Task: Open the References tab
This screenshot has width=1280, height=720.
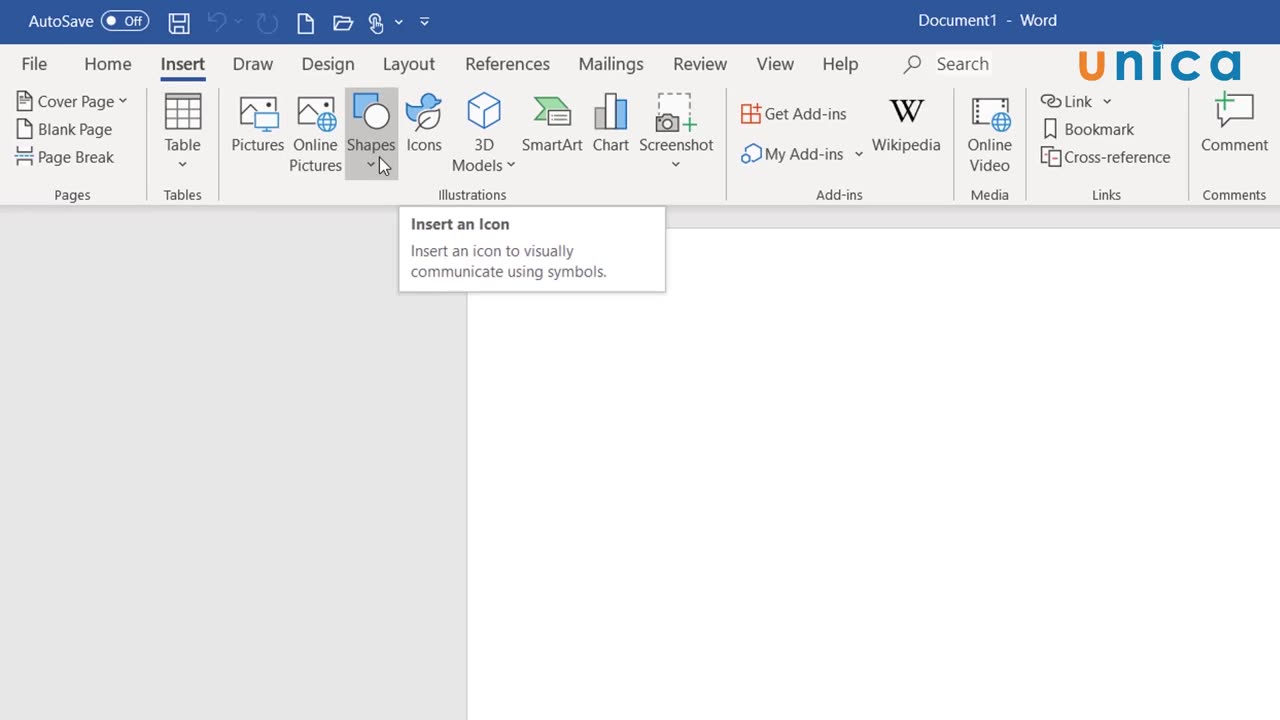Action: (x=507, y=64)
